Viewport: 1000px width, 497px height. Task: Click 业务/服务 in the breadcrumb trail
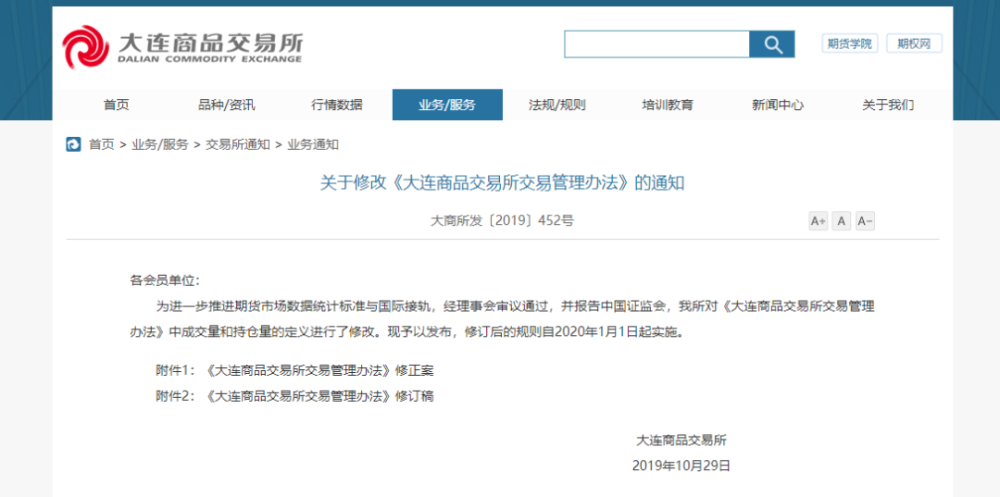160,145
